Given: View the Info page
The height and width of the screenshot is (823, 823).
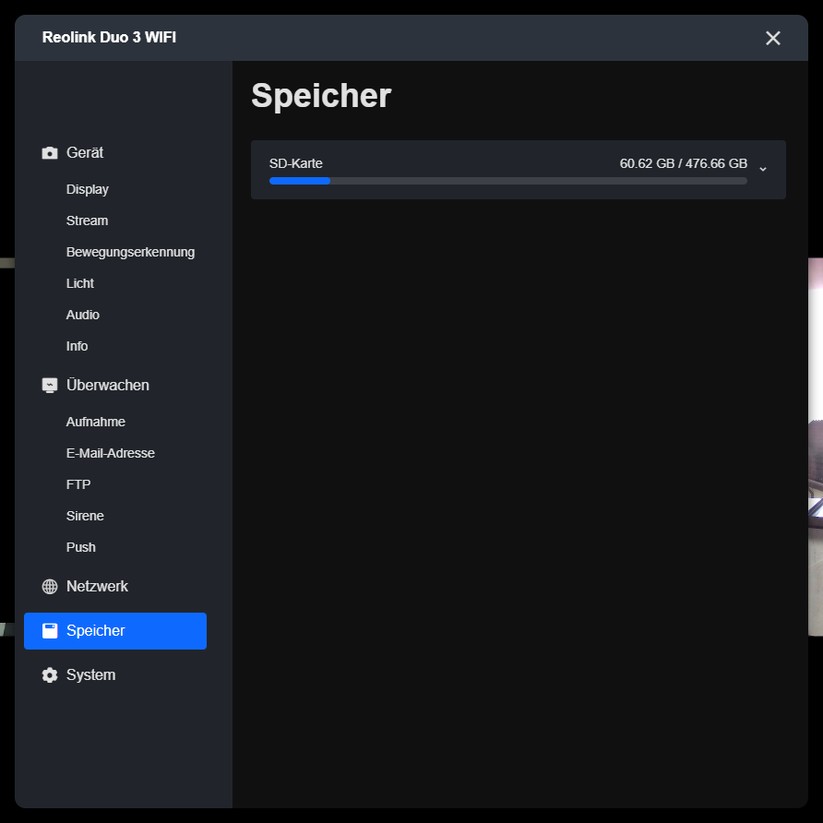Looking at the screenshot, I should [77, 346].
